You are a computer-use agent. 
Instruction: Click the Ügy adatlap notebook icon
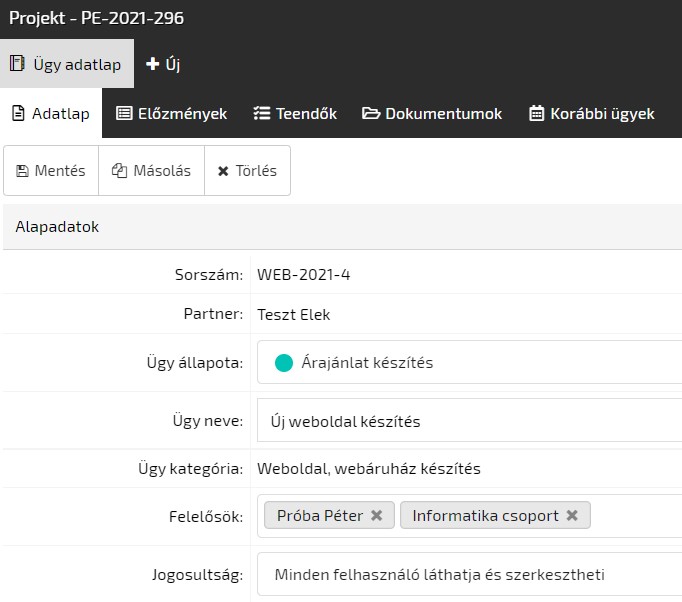17,65
